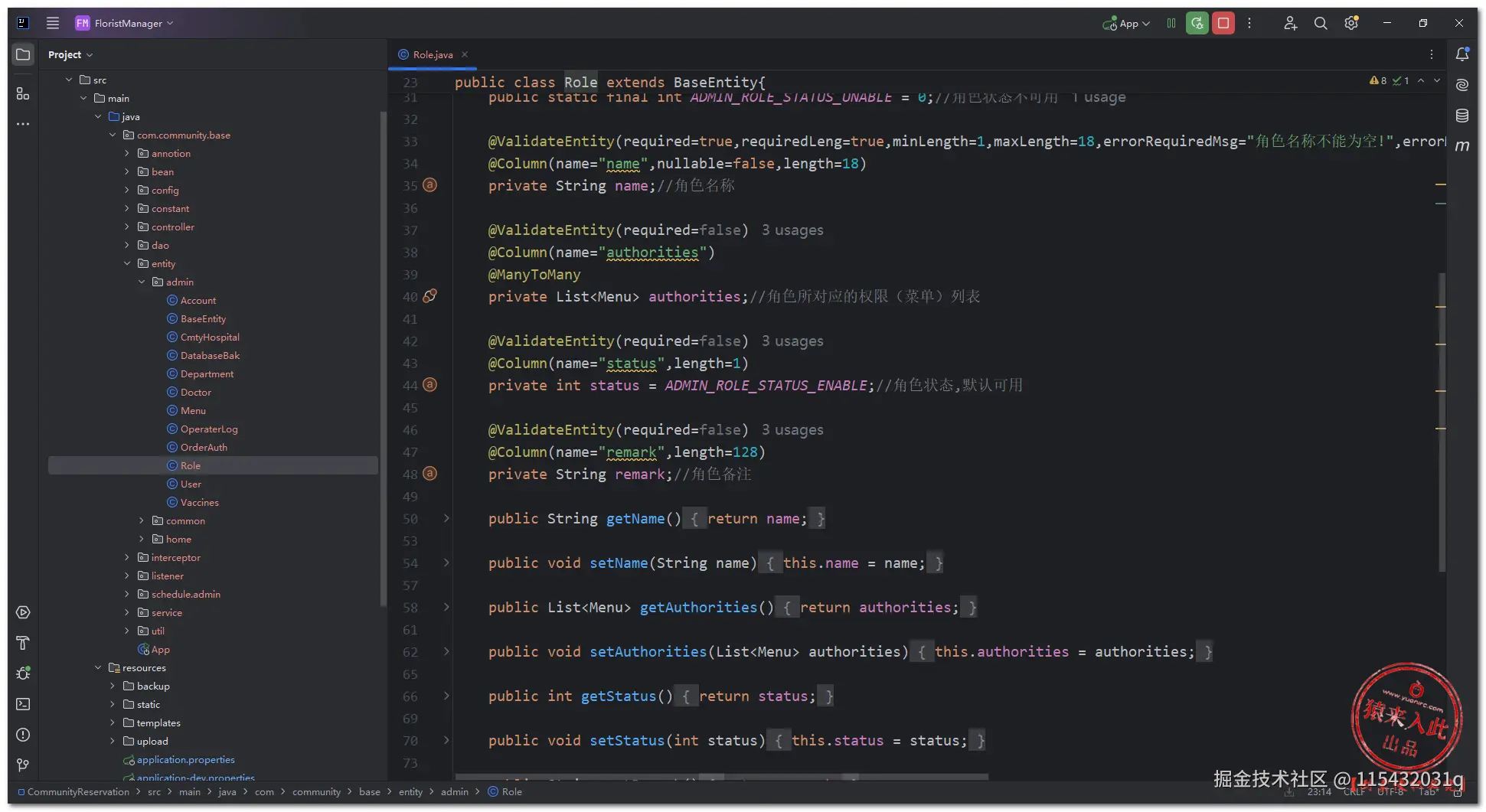
Task: Click the editor vertical scrollbar
Action: click(1442, 422)
